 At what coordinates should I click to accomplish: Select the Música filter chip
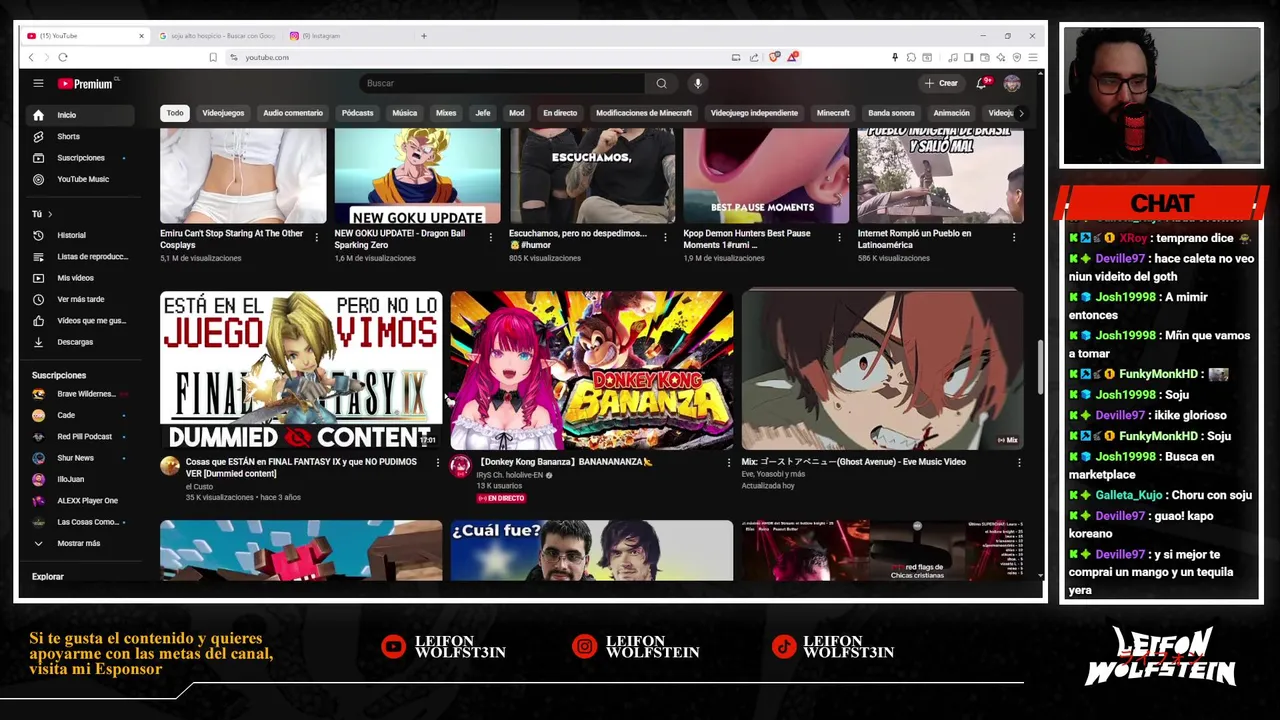(405, 113)
